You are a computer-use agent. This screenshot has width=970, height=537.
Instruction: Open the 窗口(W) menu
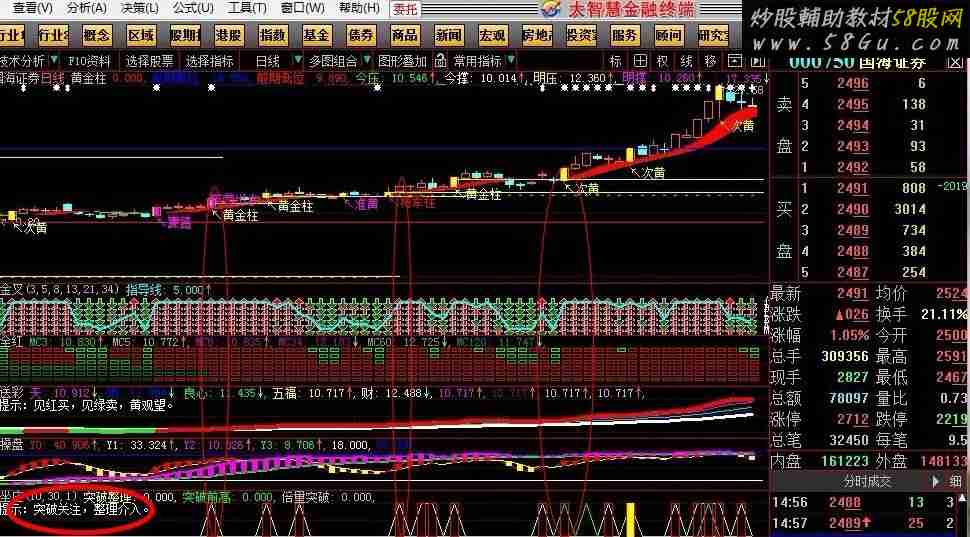303,8
